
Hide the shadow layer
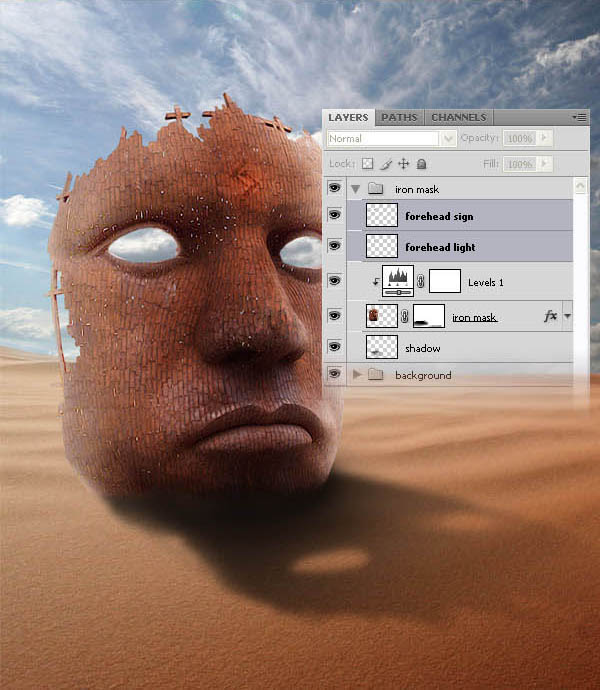point(335,347)
